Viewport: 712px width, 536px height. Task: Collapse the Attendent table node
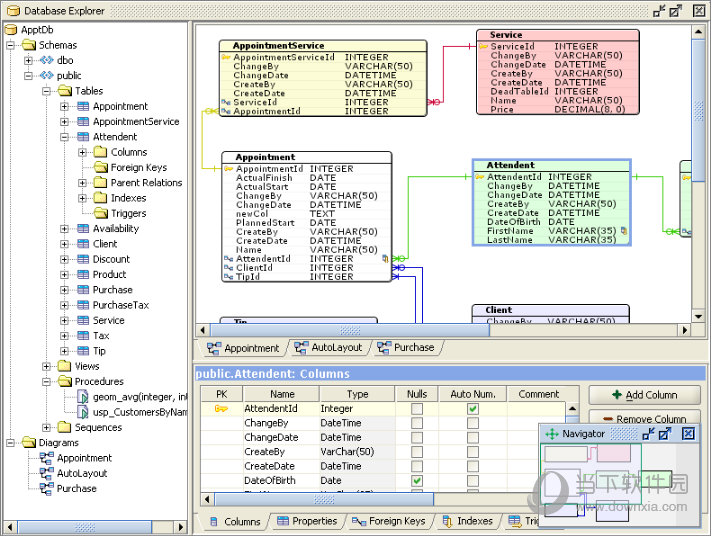[64, 137]
